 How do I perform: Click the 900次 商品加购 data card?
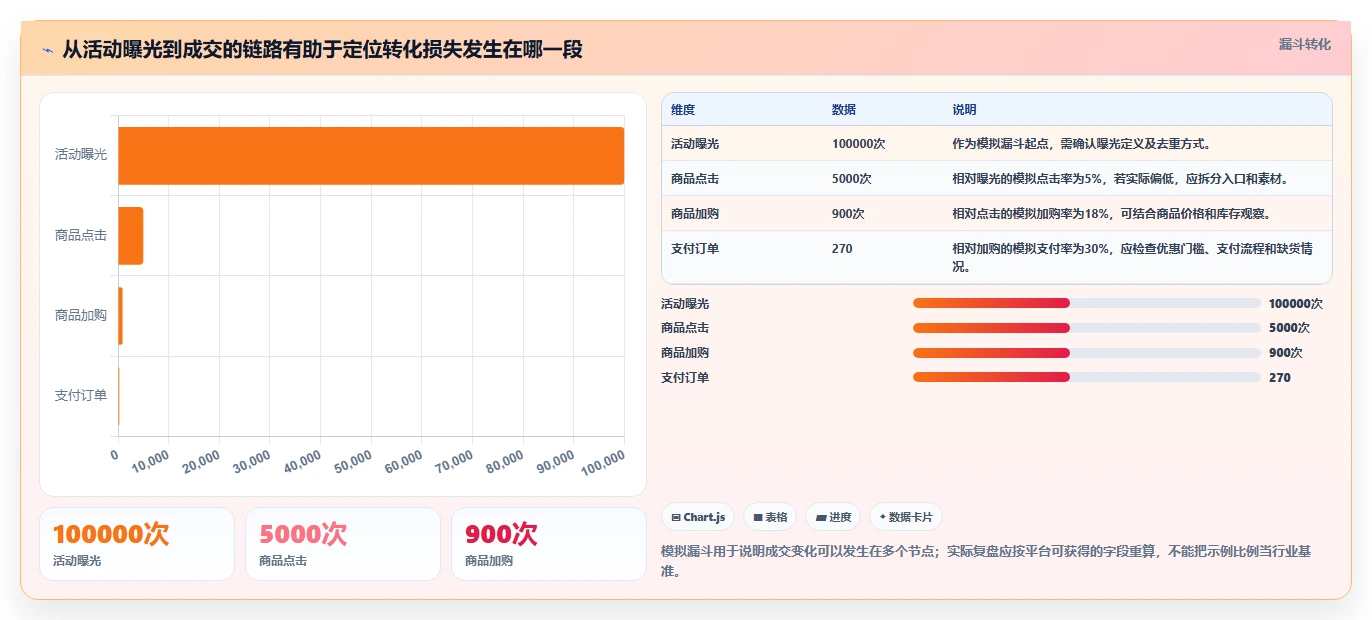pyautogui.click(x=549, y=544)
